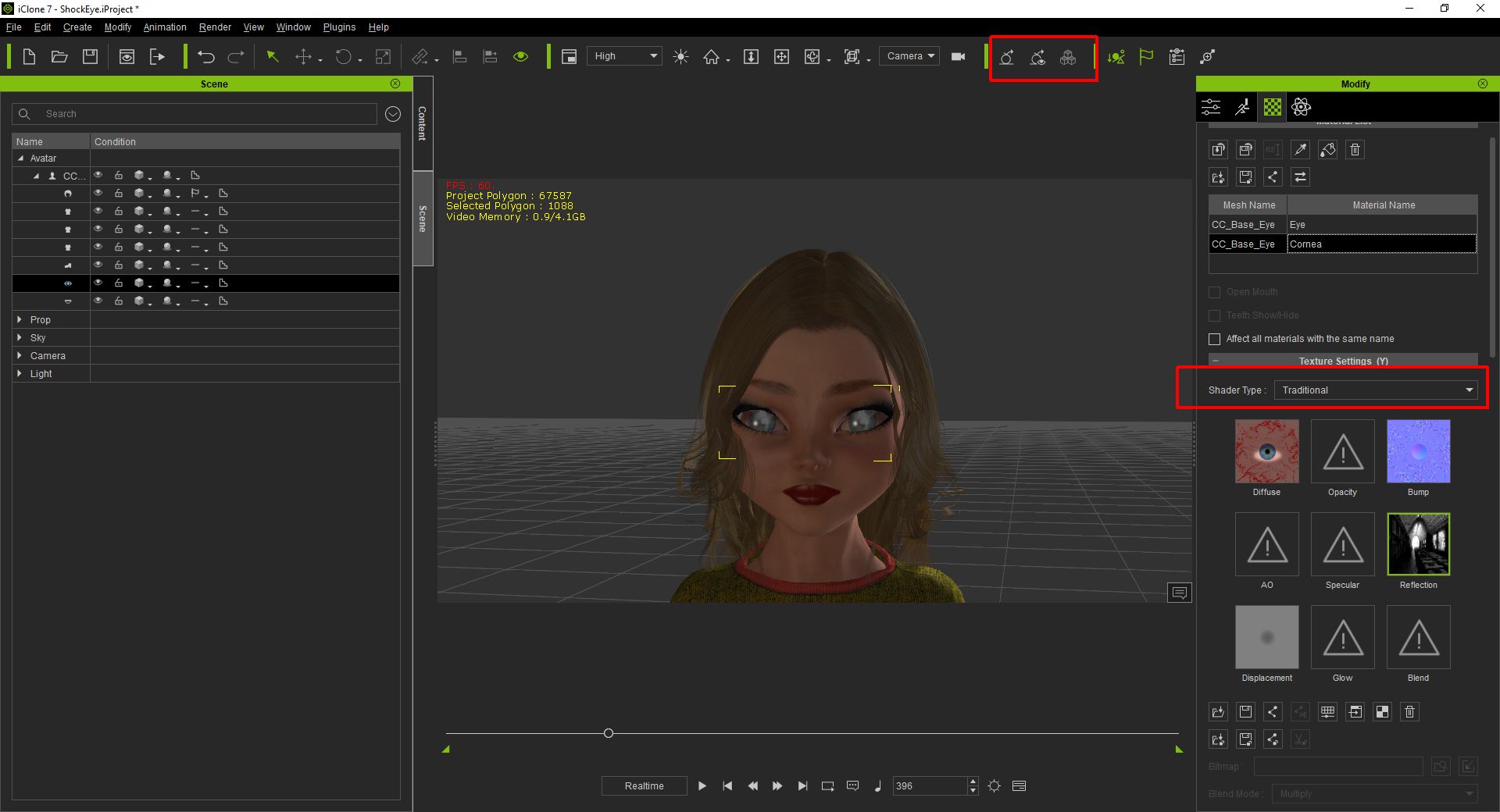1500x812 pixels.
Task: Toggle visibility eye of the CC avatar row
Action: [98, 176]
